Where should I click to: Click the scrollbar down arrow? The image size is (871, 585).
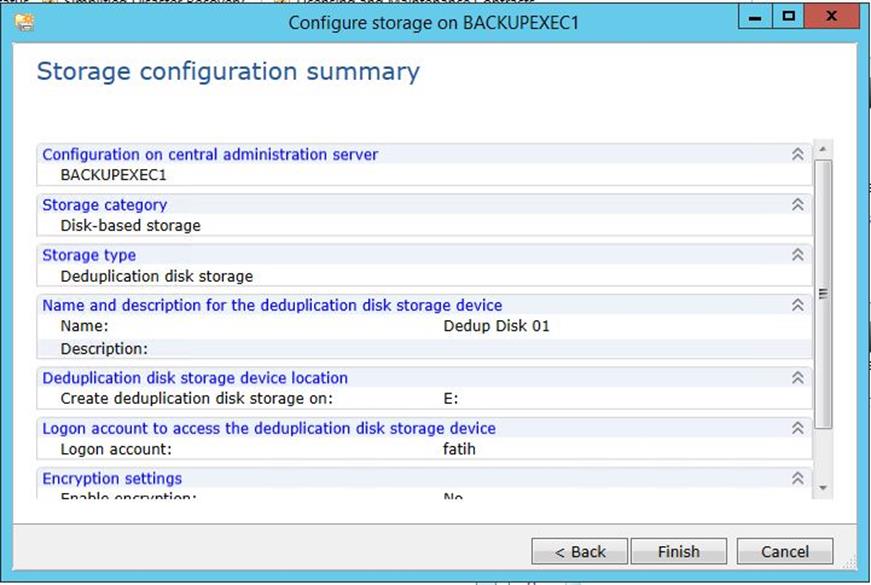(x=824, y=487)
